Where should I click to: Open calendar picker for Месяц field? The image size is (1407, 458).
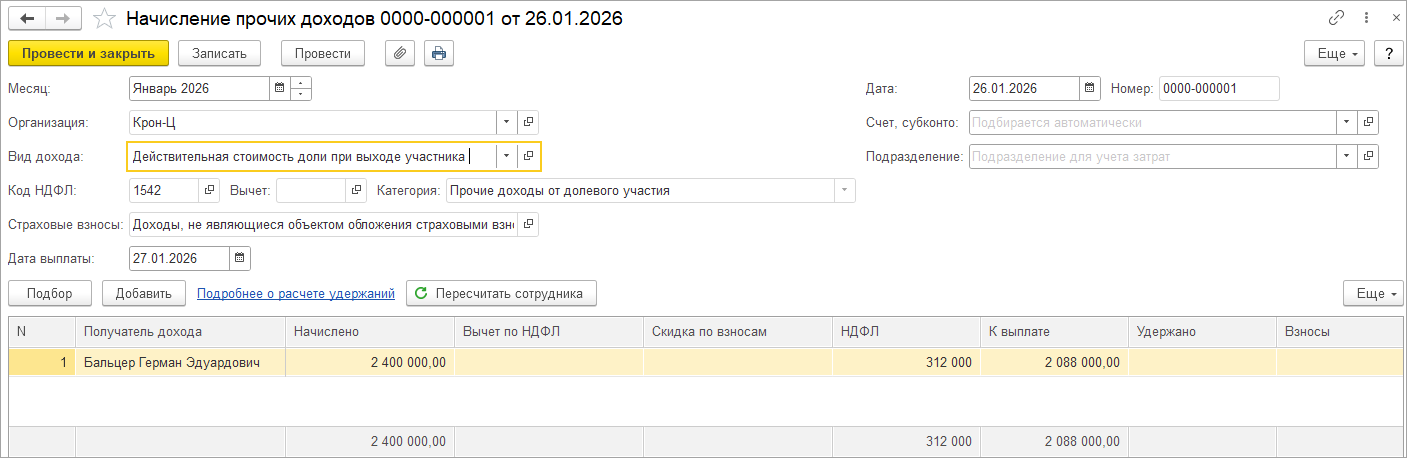(280, 88)
